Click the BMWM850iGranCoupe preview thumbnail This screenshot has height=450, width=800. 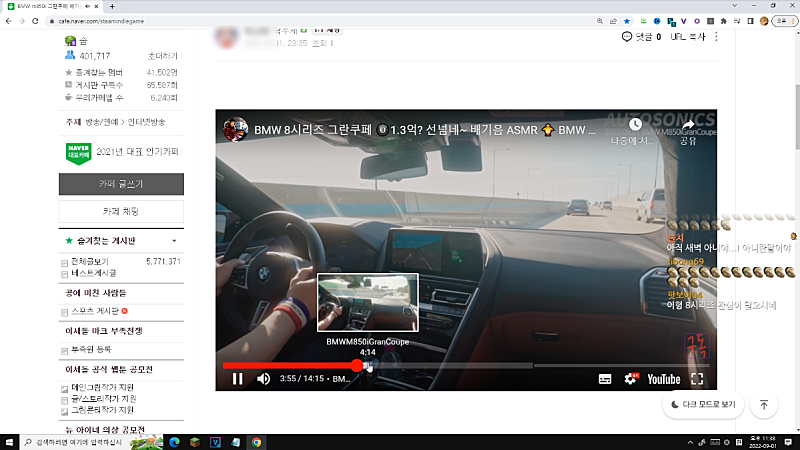(x=367, y=303)
